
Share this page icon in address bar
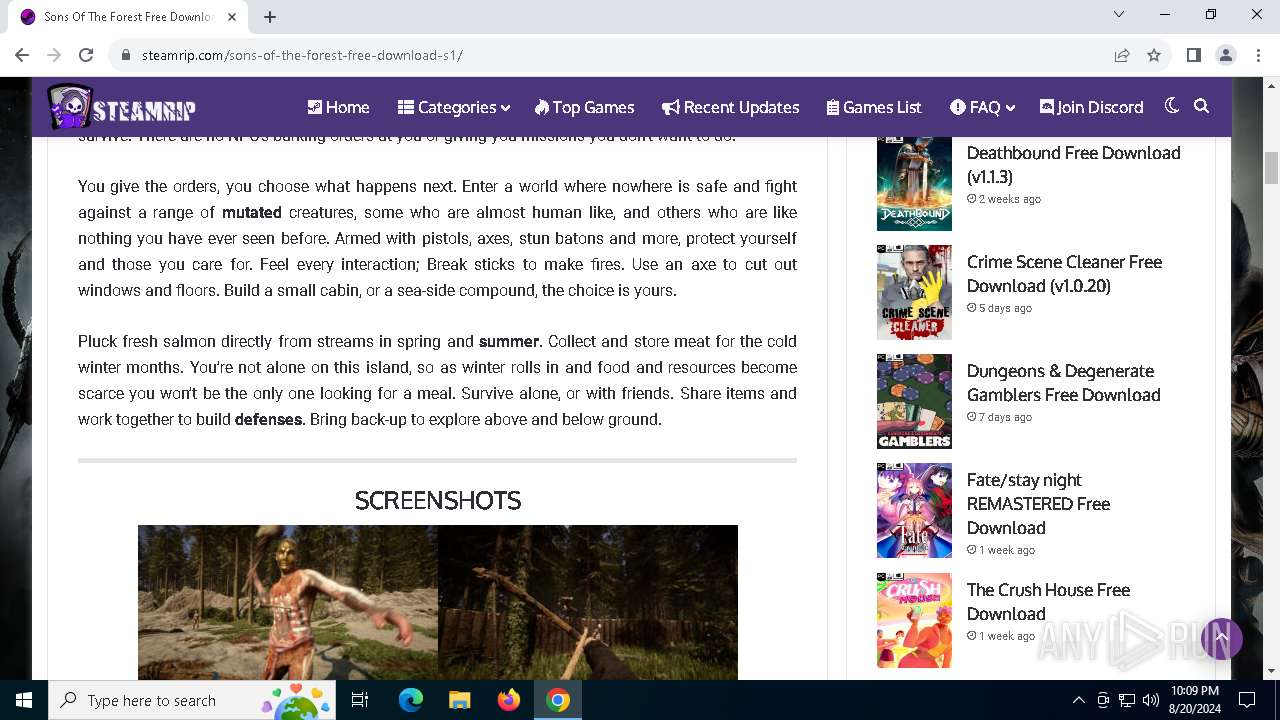tap(1122, 55)
